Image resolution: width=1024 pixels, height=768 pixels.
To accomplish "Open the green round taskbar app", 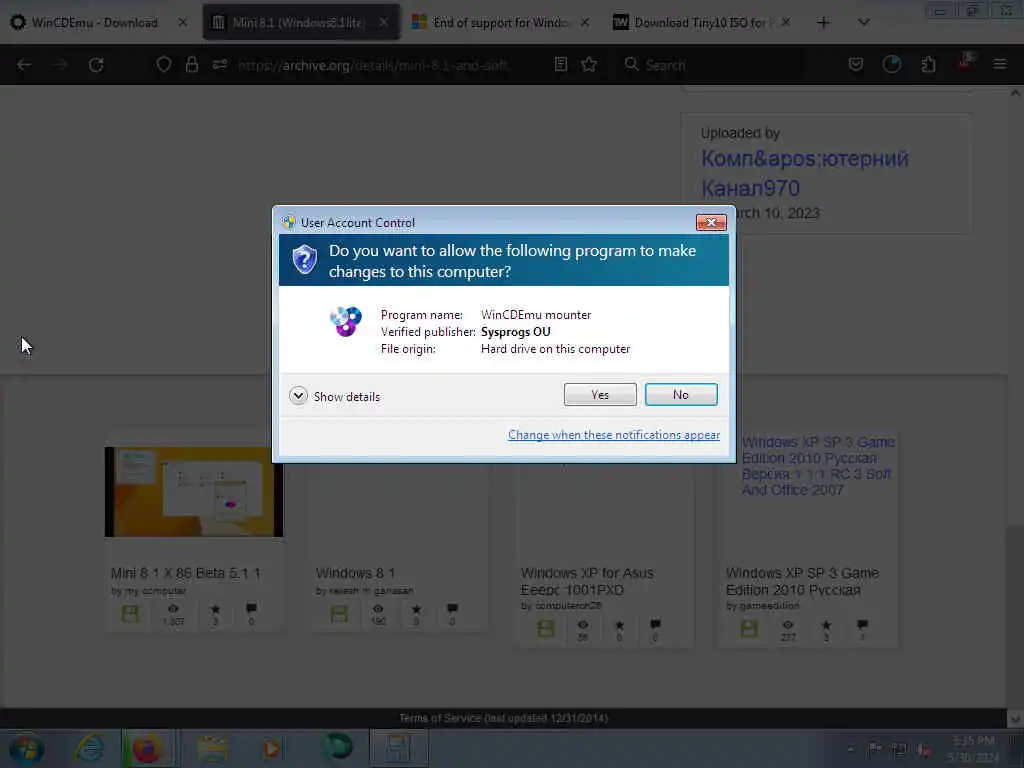I will tap(338, 747).
